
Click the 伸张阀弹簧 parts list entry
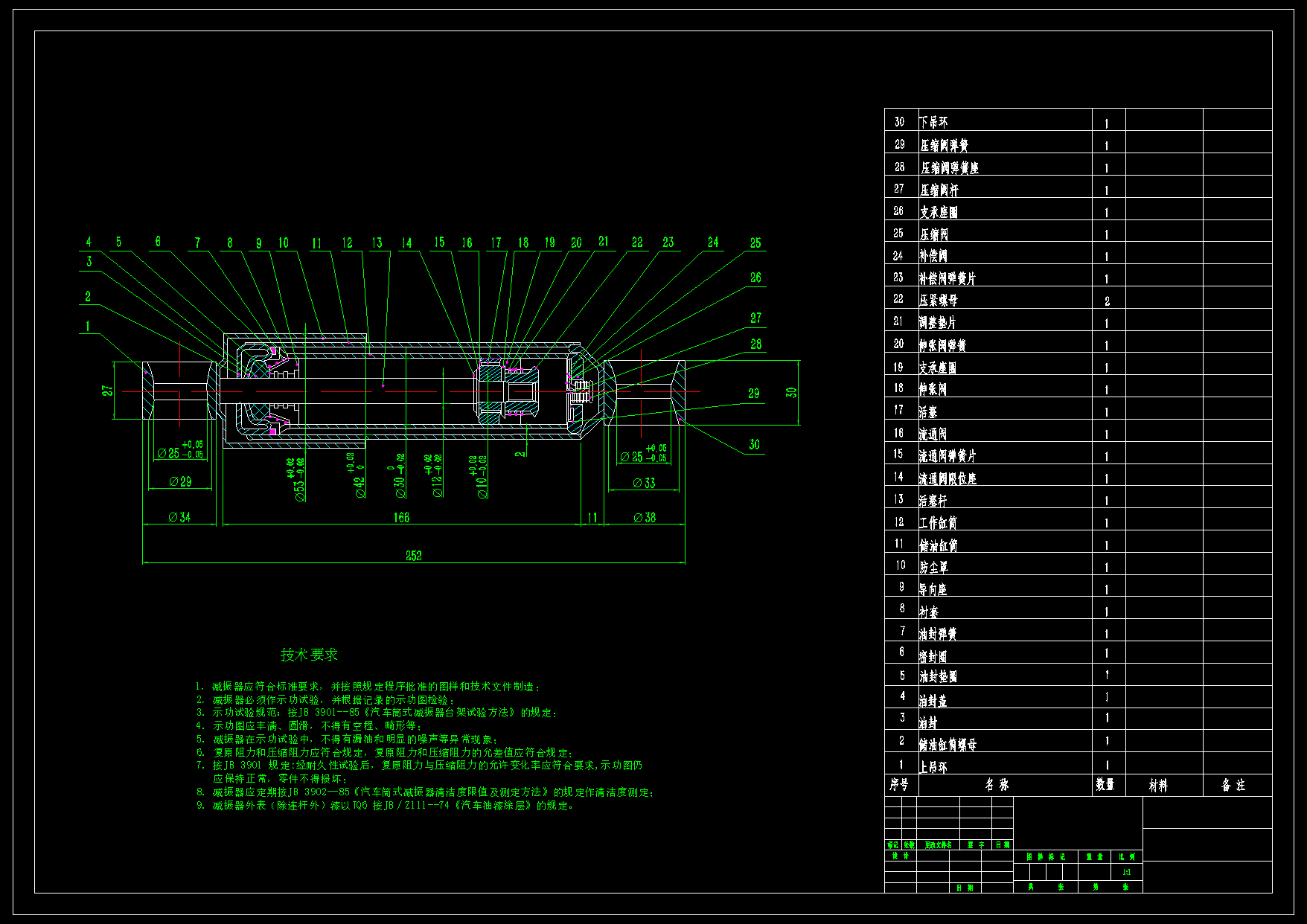point(942,345)
